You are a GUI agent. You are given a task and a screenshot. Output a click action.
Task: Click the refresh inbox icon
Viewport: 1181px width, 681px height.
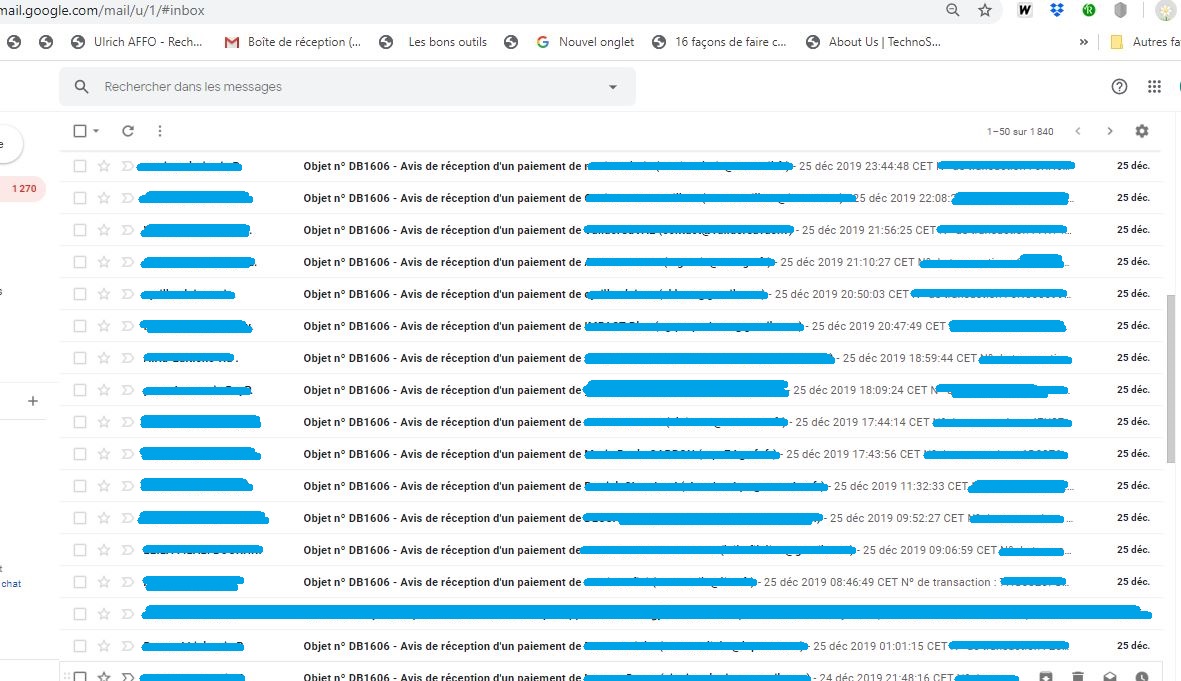tap(128, 131)
